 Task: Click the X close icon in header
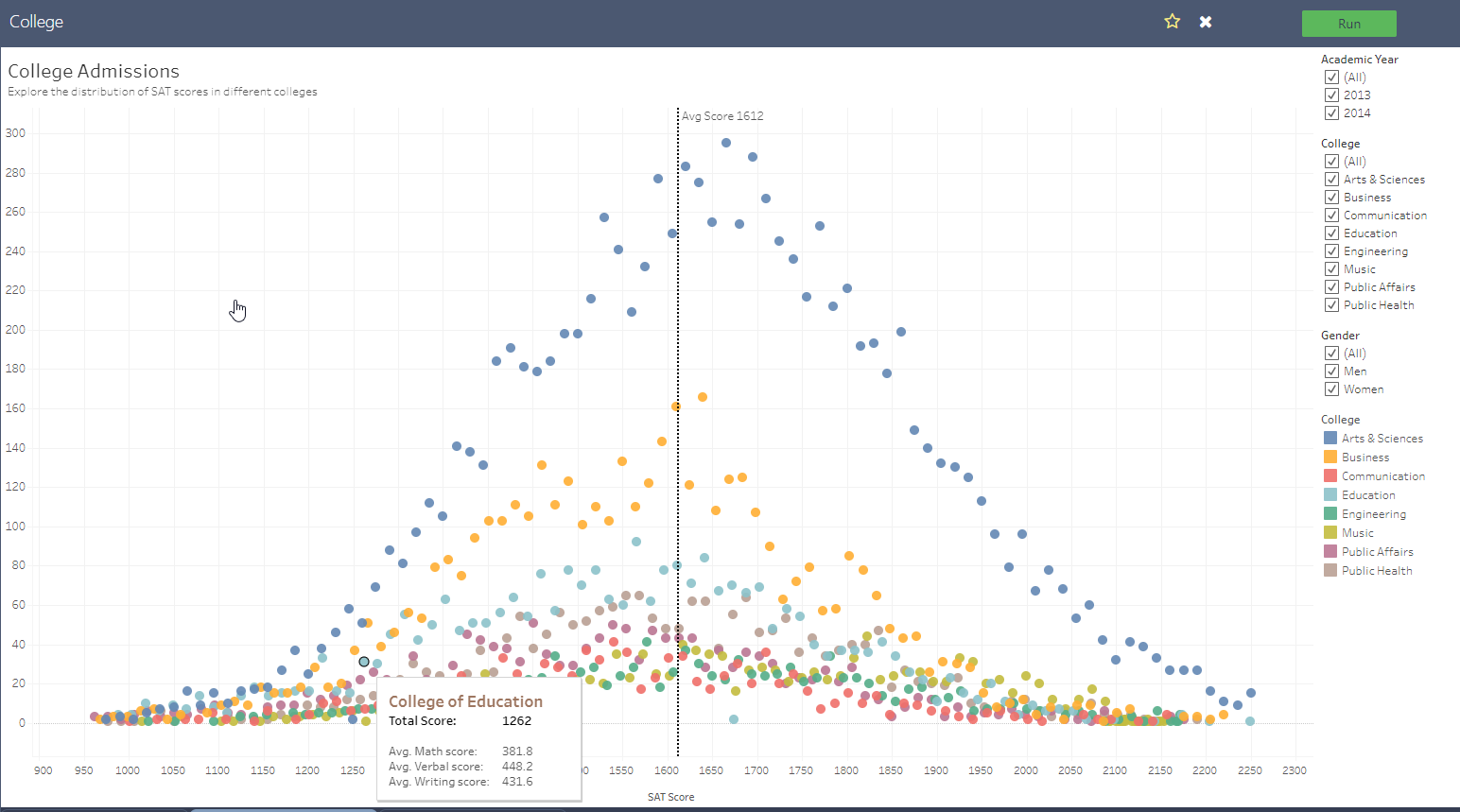1206,22
